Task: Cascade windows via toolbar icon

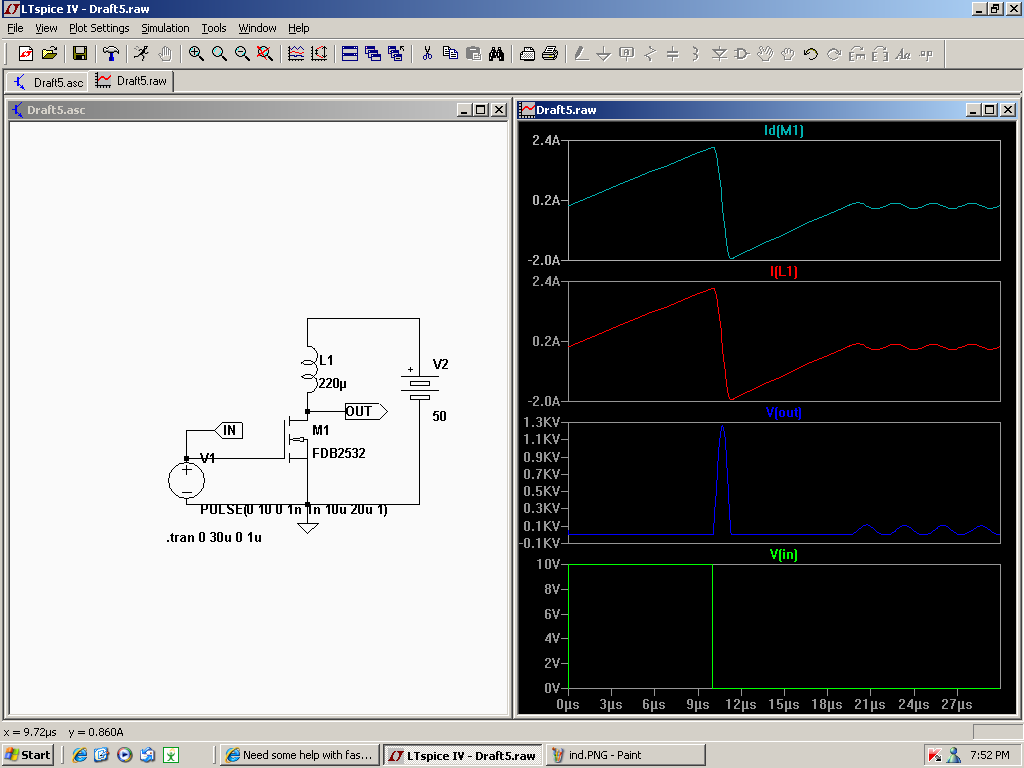Action: (373, 54)
